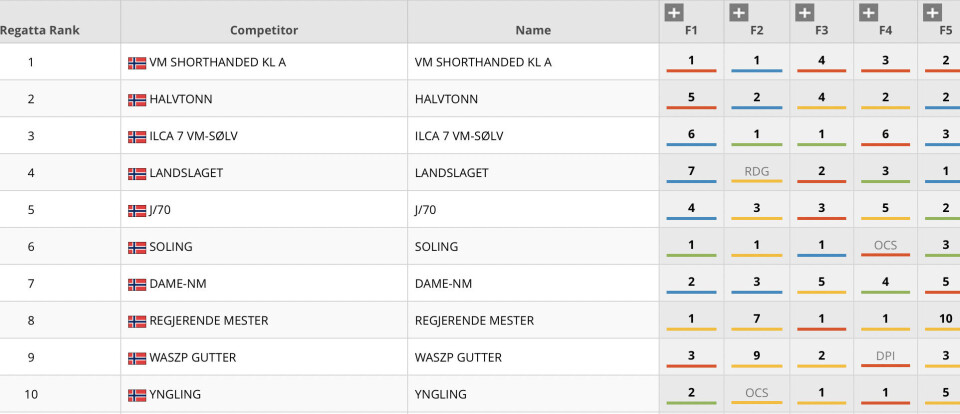Screen dimensions: 960x414
Task: Click the RDG score for LANDSLAGET
Action: point(757,173)
